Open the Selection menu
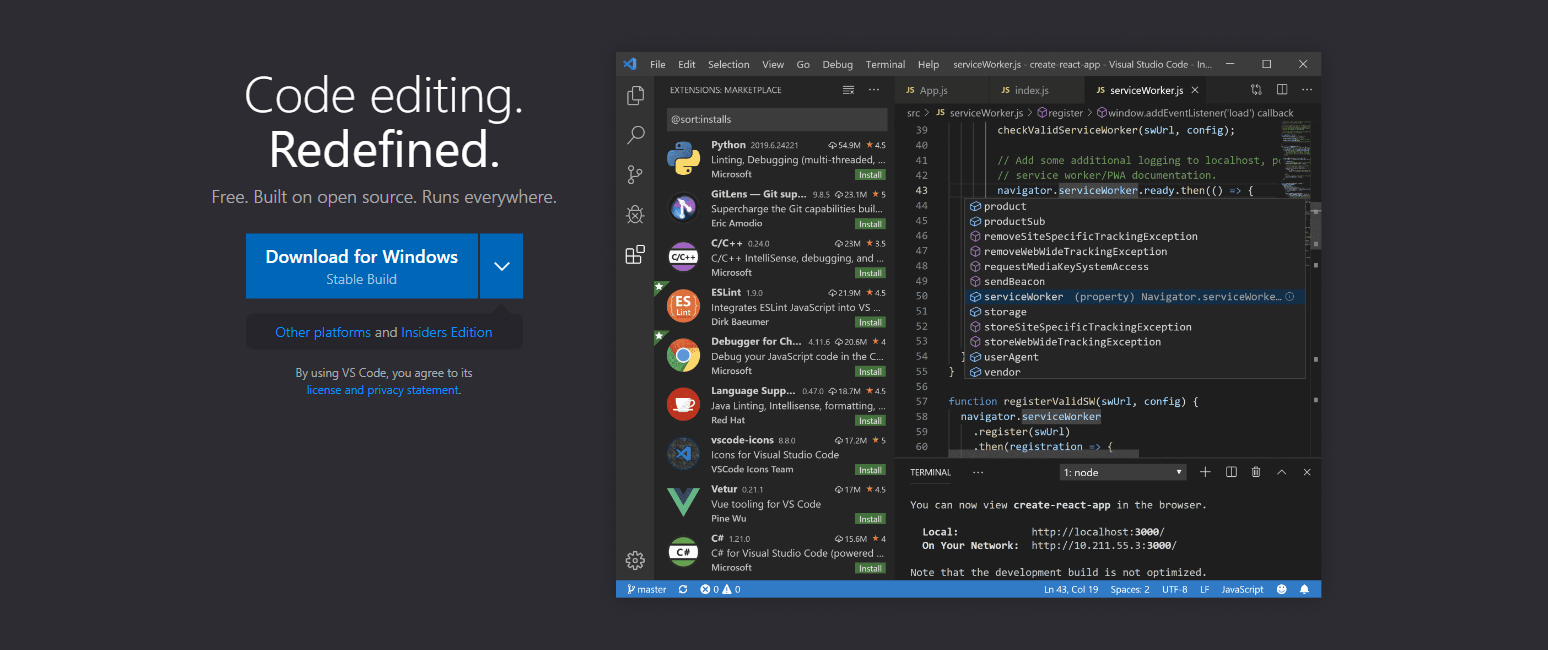The width and height of the screenshot is (1548, 650). pos(729,64)
